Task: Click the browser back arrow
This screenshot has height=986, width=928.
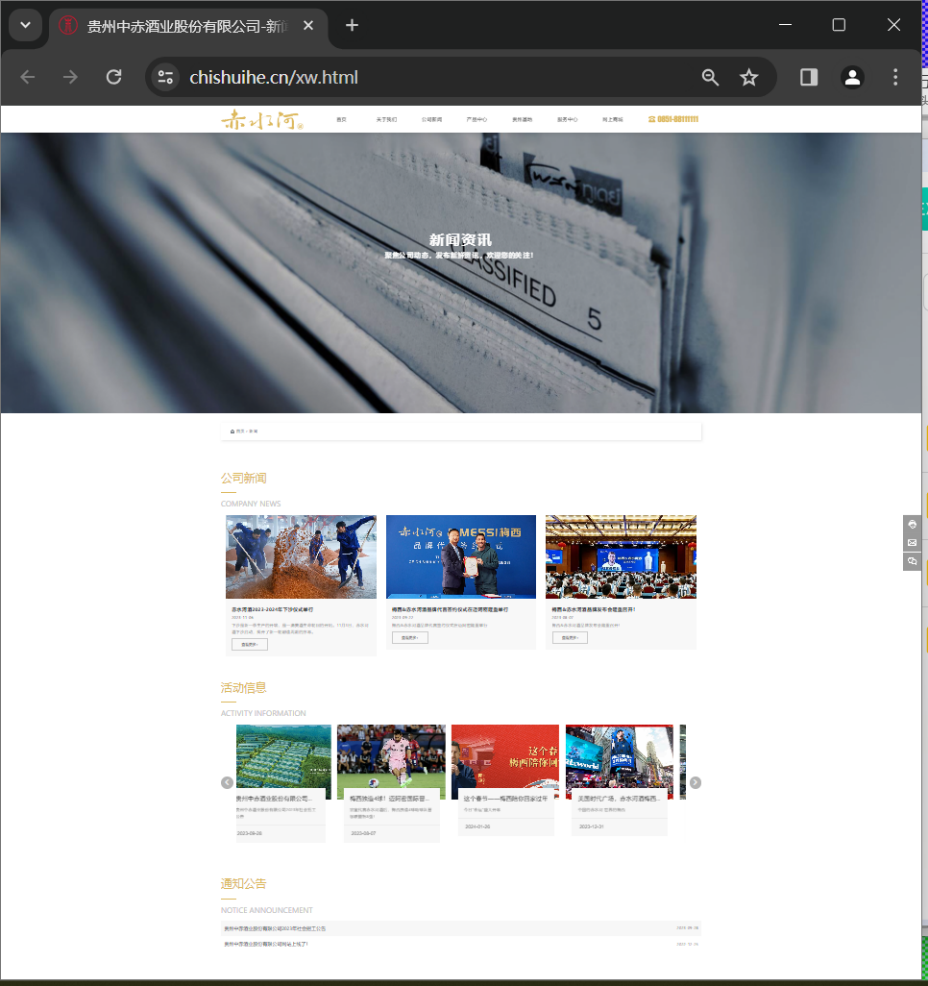Action: coord(27,77)
